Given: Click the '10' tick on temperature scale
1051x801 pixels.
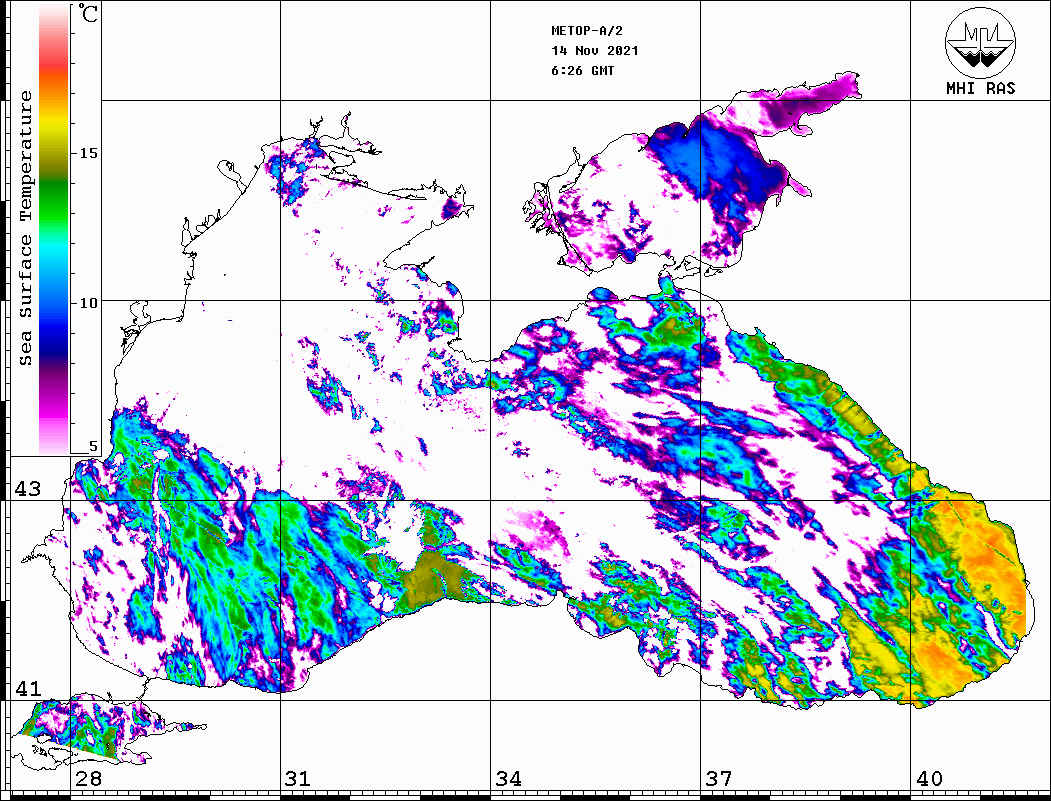Looking at the screenshot, I should [88, 303].
